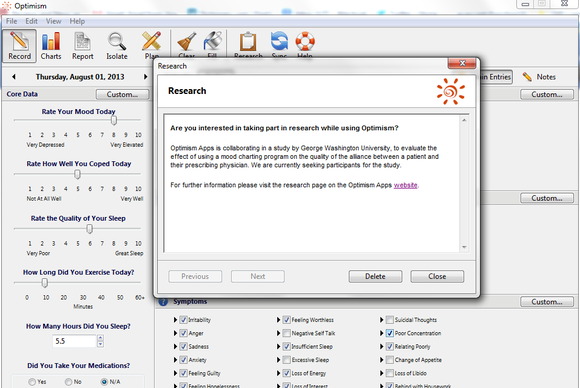Screen dimensions: 580x388
Task: Check Suicidal Thoughts checkbox
Action: [x=390, y=320]
